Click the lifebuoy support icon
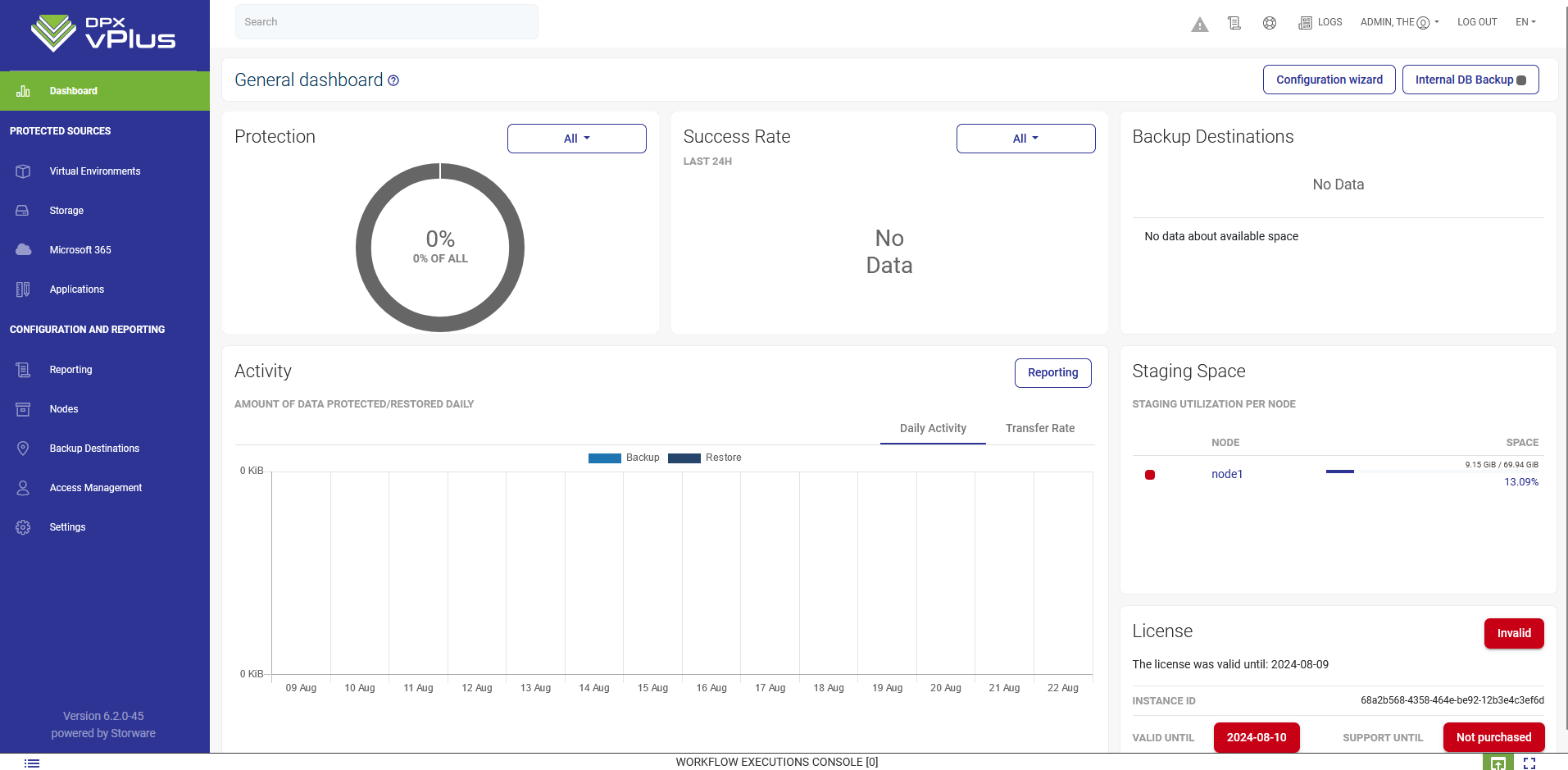 click(1270, 23)
